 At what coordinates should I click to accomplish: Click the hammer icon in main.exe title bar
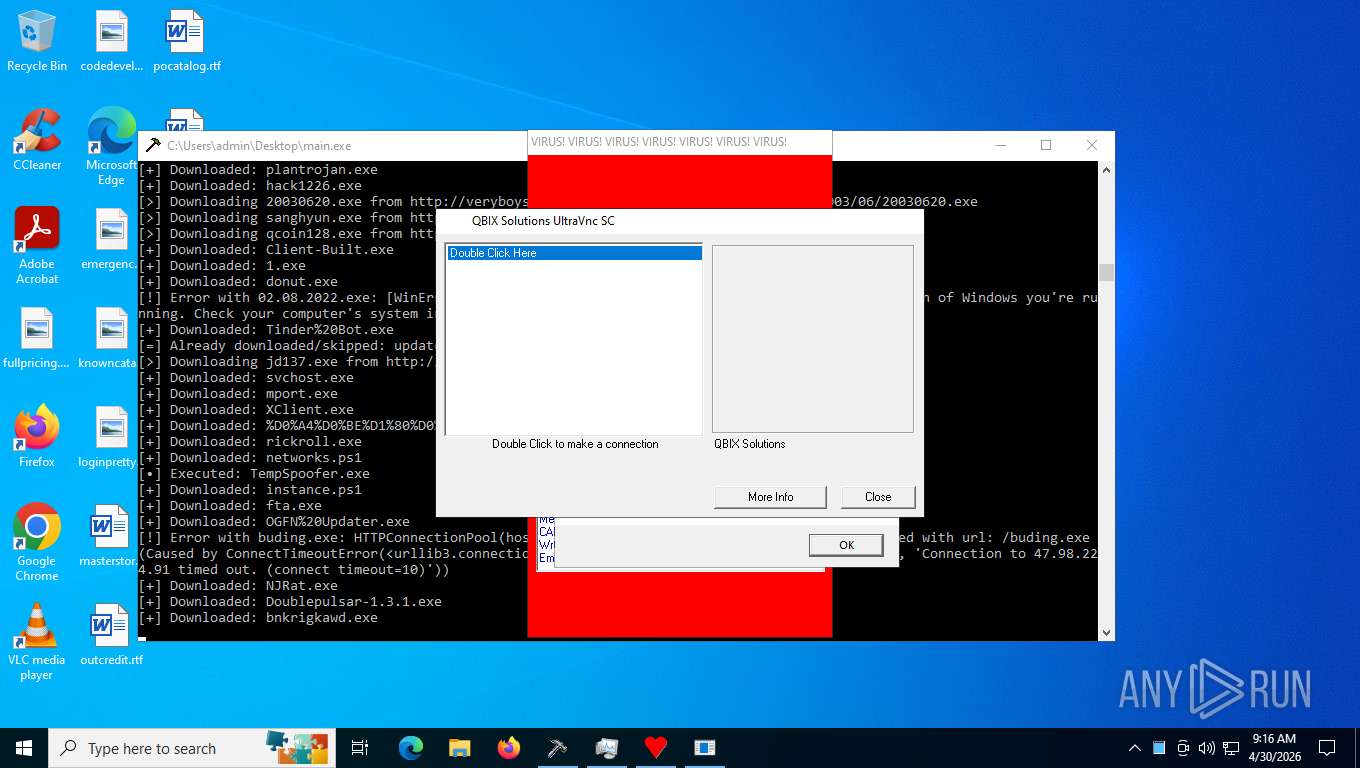[153, 145]
